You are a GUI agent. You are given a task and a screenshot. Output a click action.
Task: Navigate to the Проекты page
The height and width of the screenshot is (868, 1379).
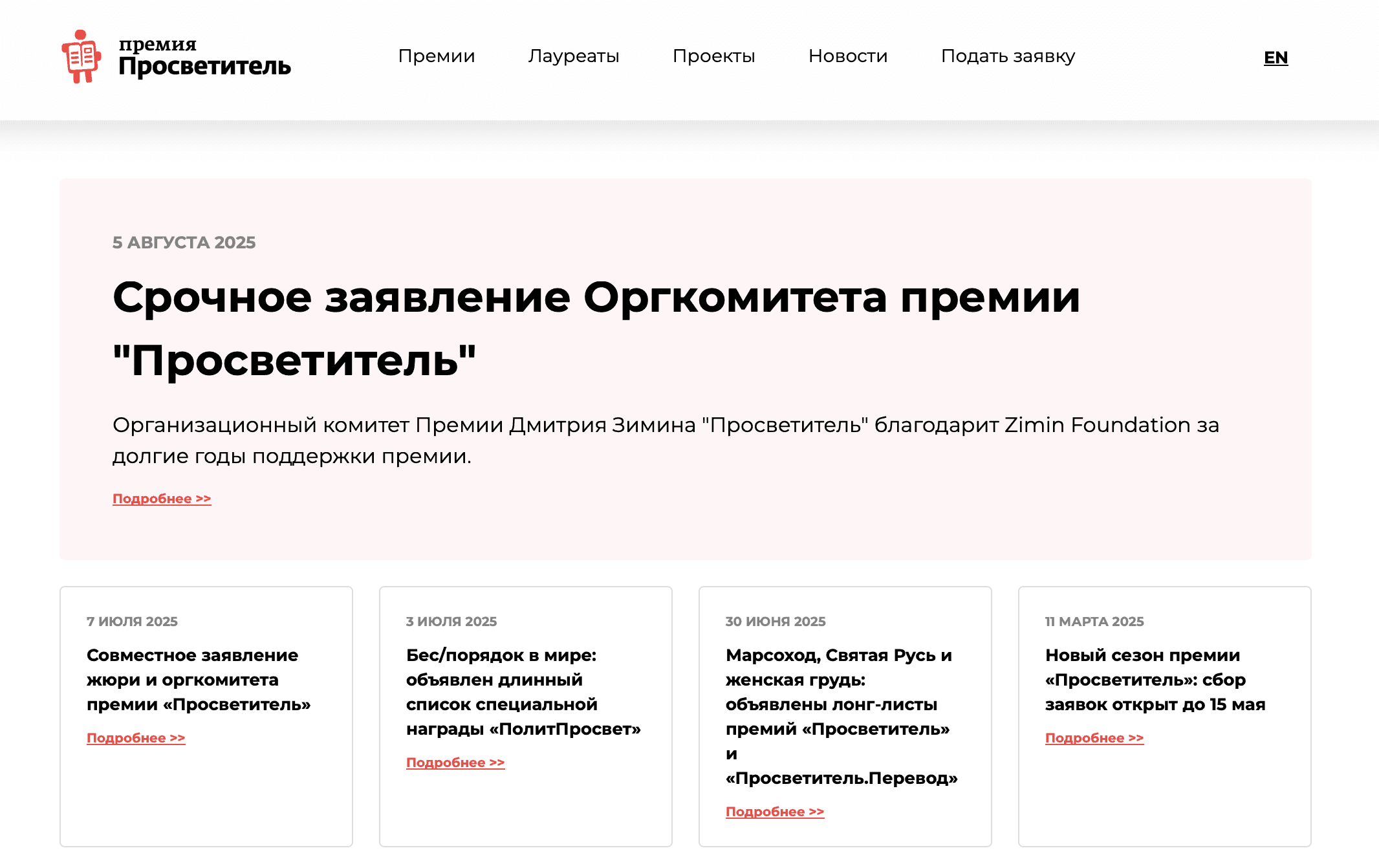714,57
